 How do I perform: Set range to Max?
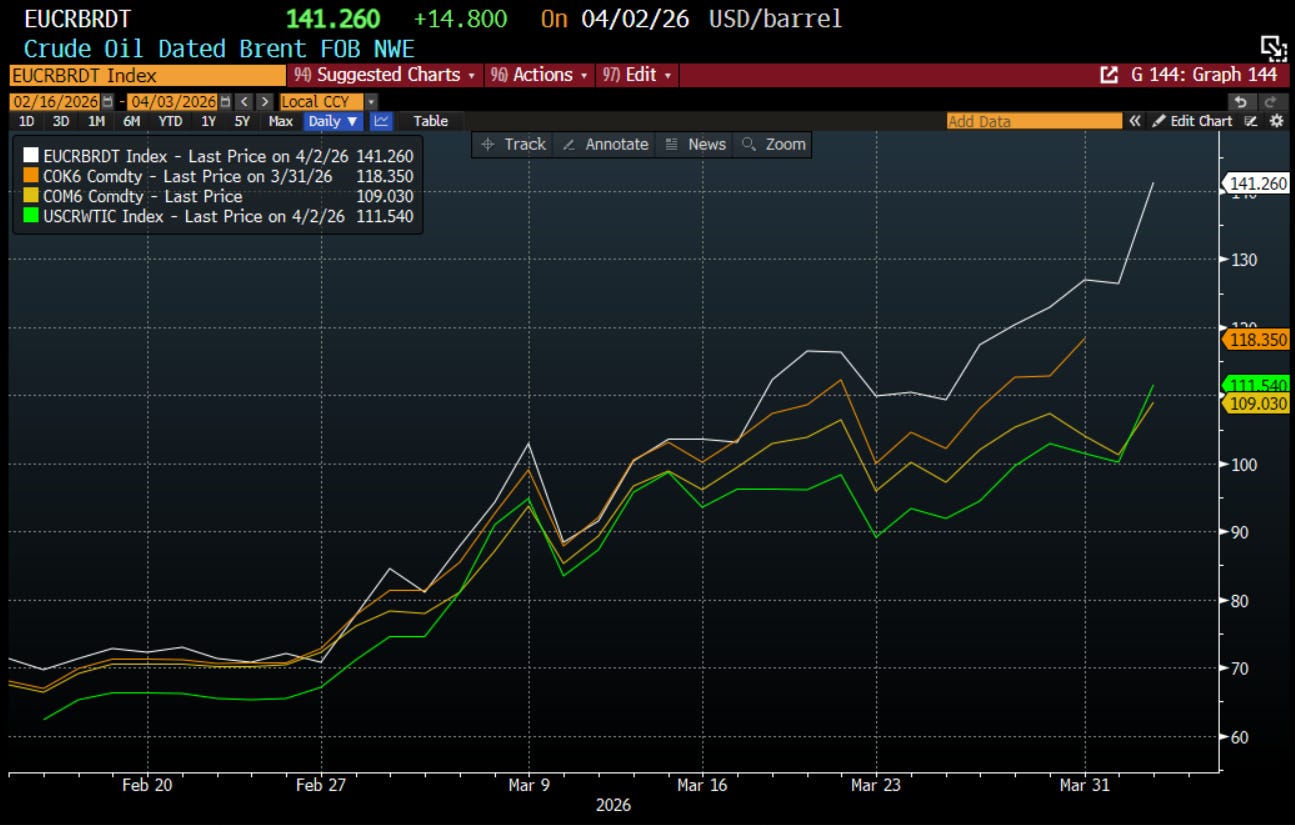[x=280, y=121]
